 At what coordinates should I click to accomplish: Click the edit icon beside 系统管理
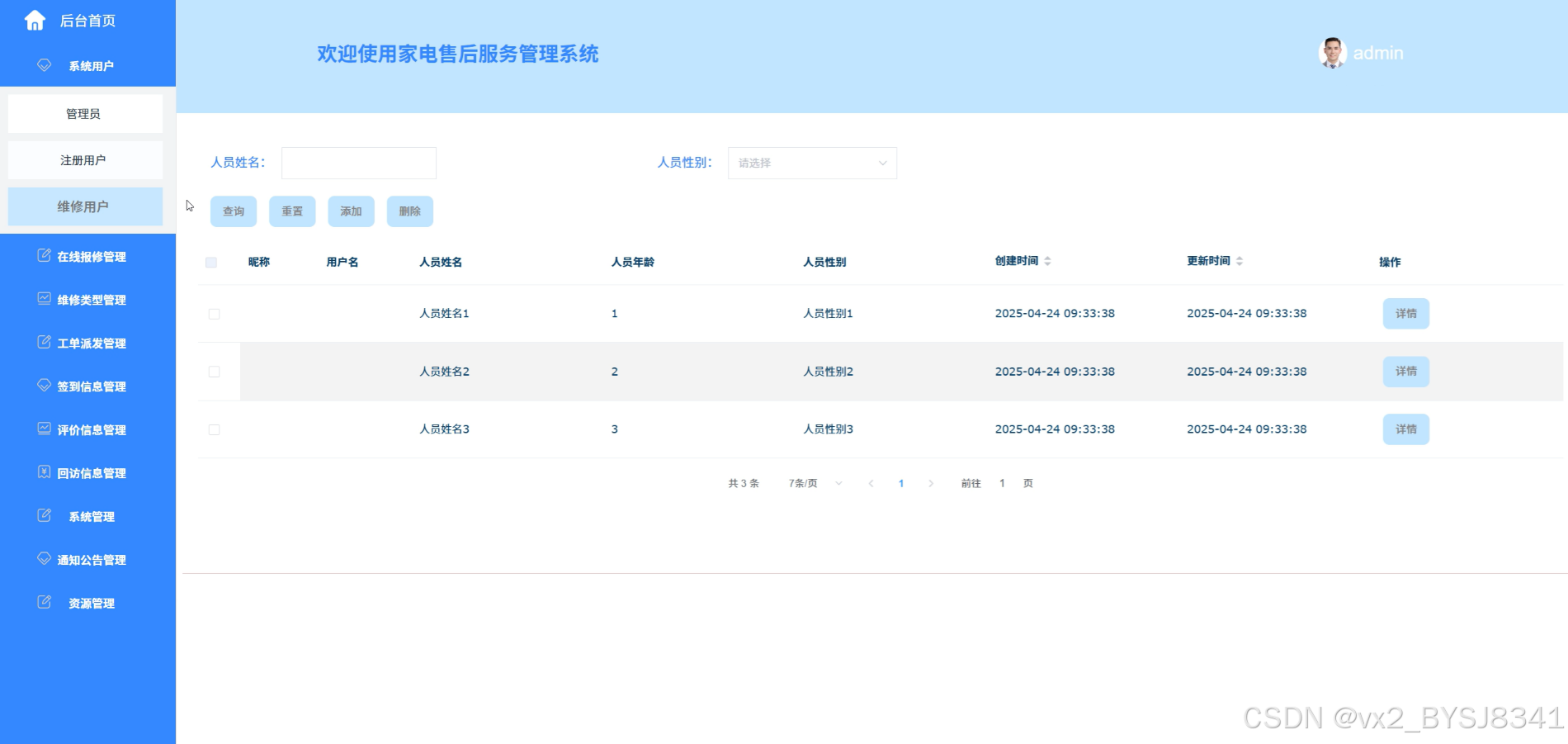[45, 515]
